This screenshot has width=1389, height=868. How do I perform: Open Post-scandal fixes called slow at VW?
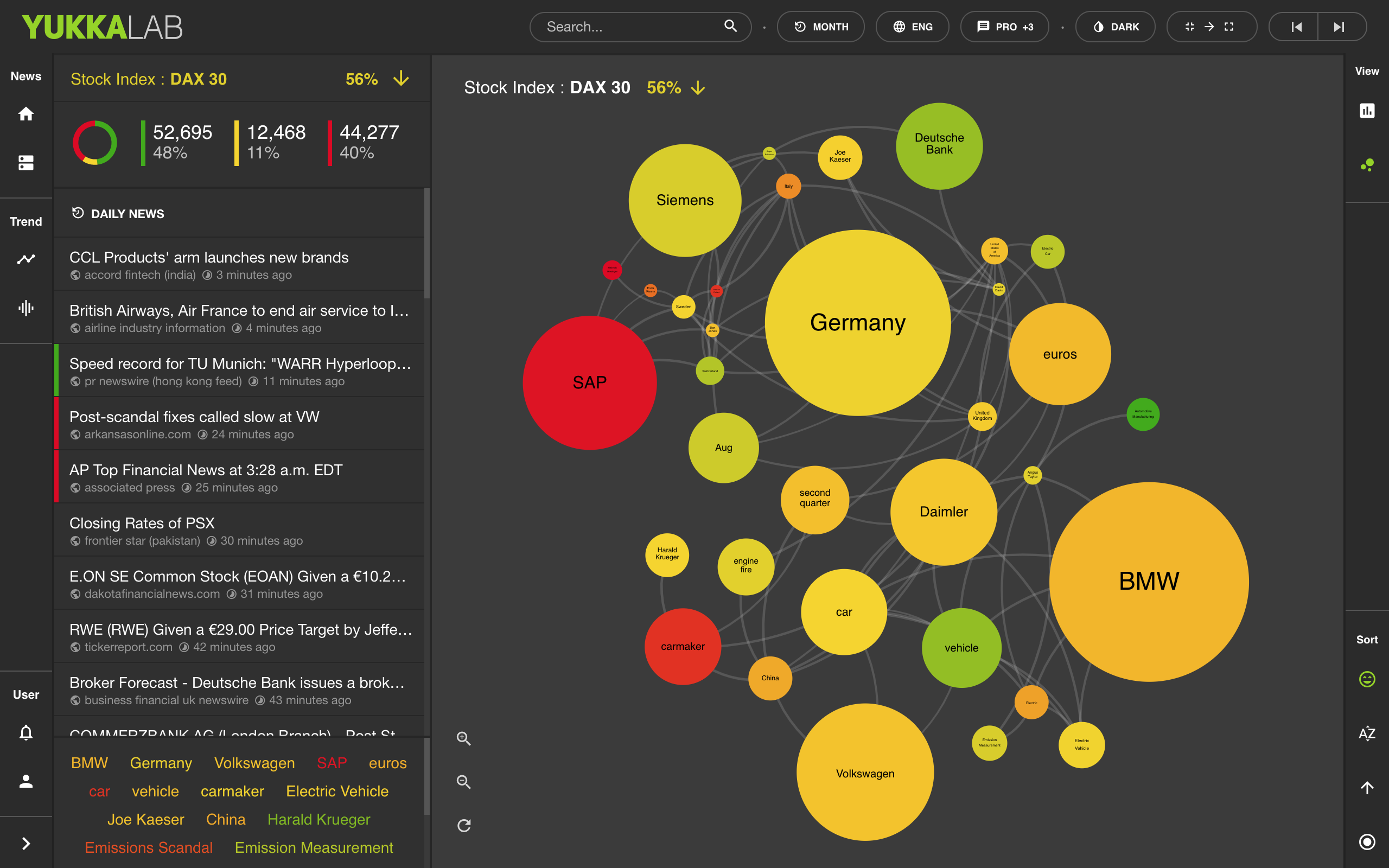pos(239,424)
